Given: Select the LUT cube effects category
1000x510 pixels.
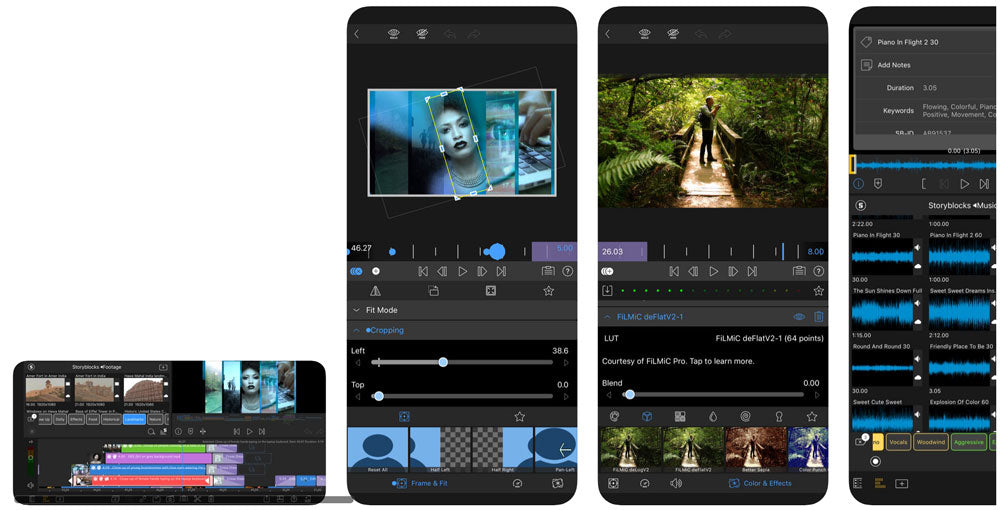Looking at the screenshot, I should point(647,416).
